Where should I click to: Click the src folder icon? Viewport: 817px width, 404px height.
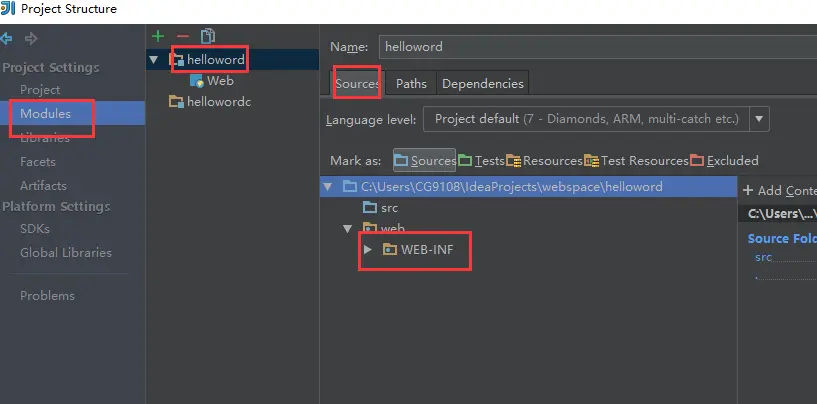coord(369,207)
